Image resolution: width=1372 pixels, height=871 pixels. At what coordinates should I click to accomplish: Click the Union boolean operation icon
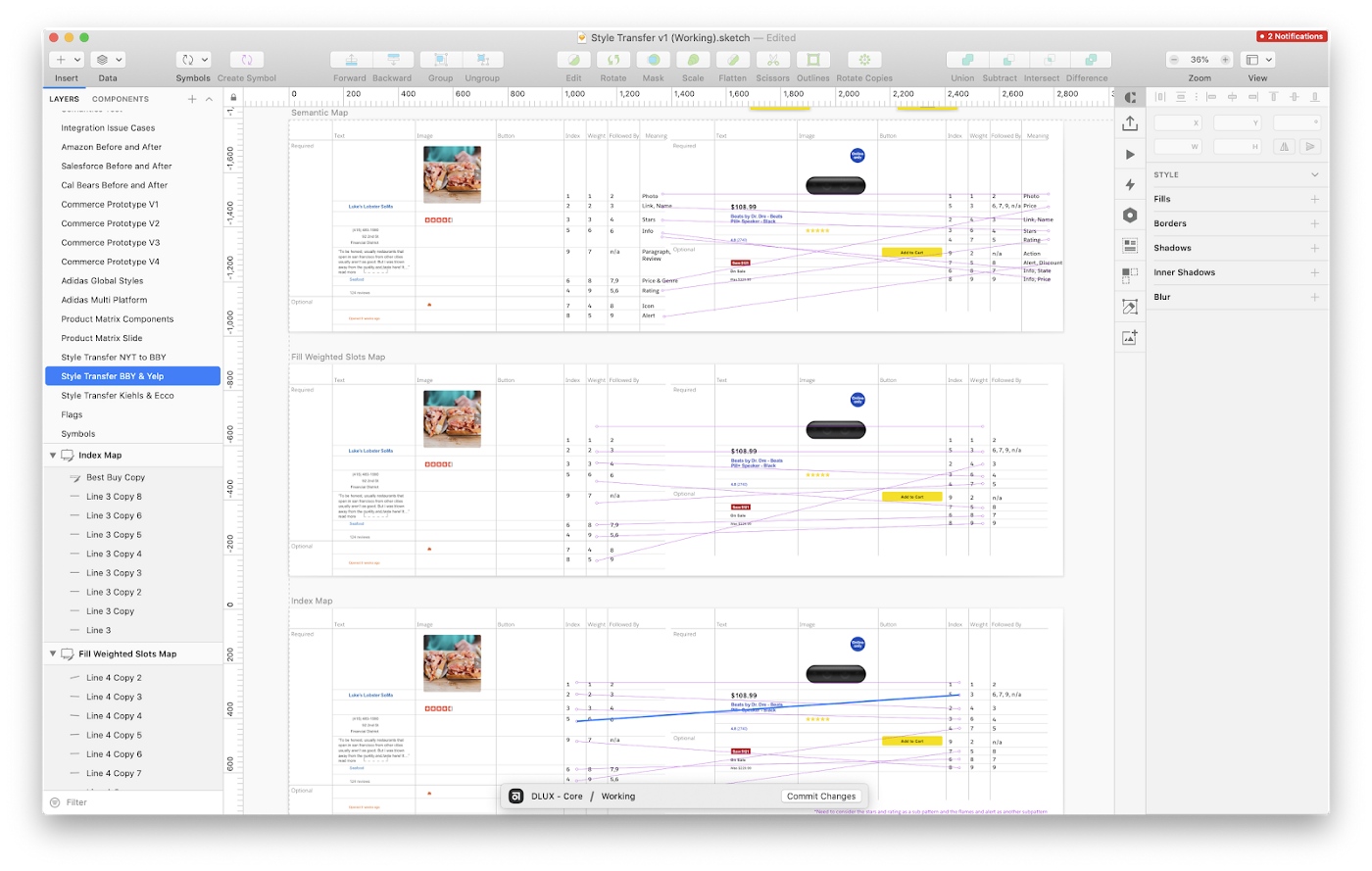pos(962,60)
